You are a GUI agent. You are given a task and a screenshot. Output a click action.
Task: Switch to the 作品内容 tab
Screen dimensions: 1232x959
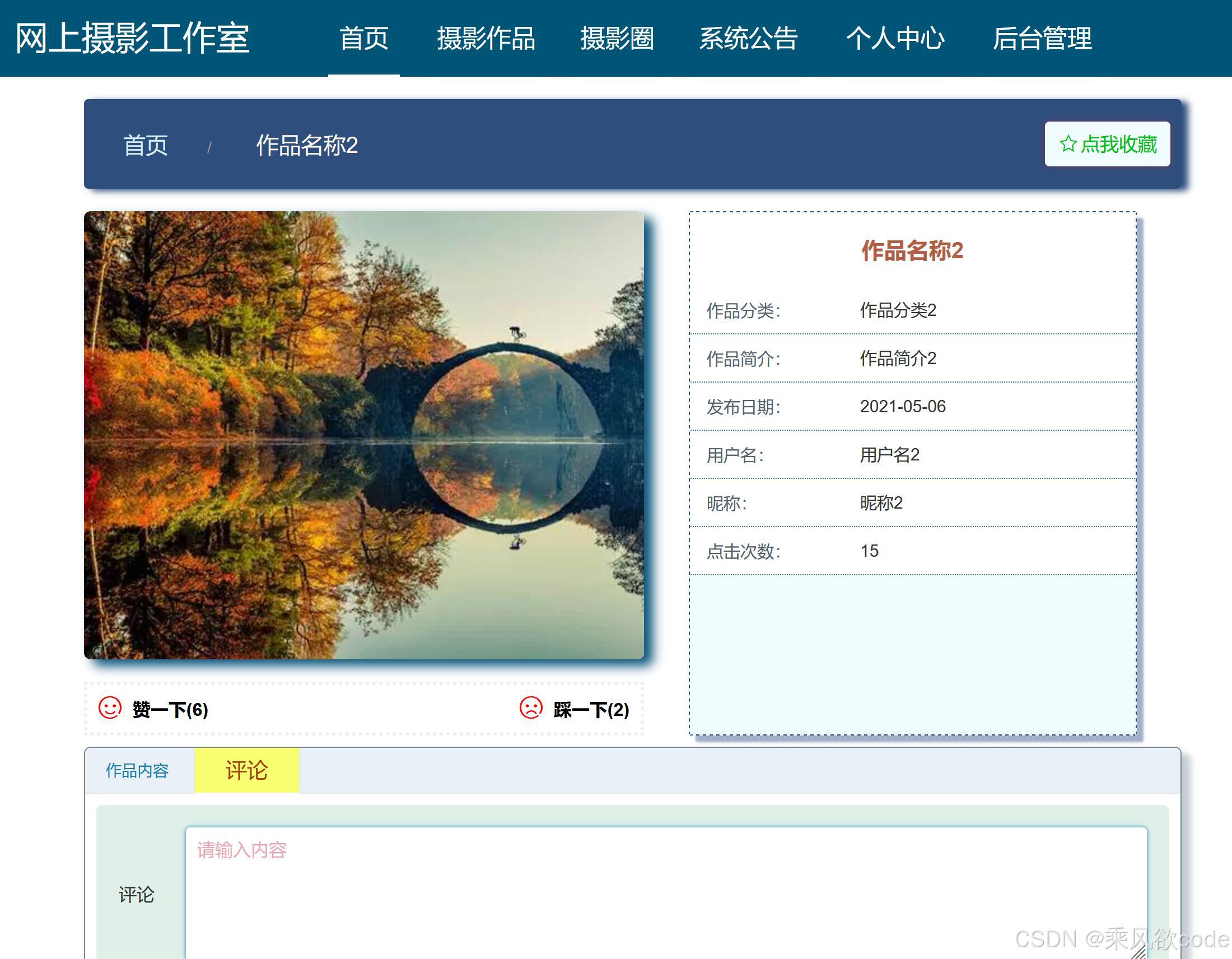(138, 770)
